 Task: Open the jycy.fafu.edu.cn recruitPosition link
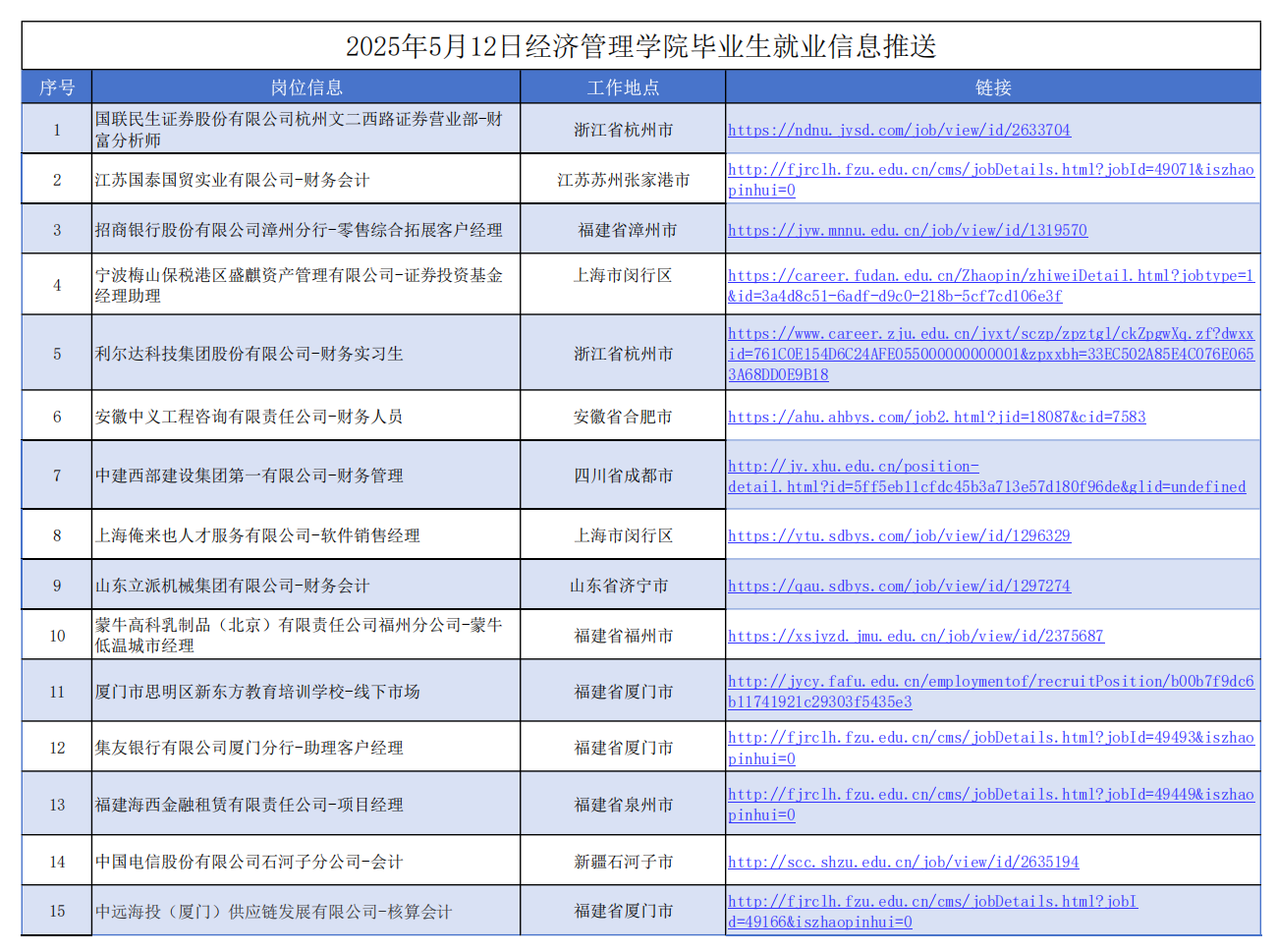pyautogui.click(x=990, y=681)
